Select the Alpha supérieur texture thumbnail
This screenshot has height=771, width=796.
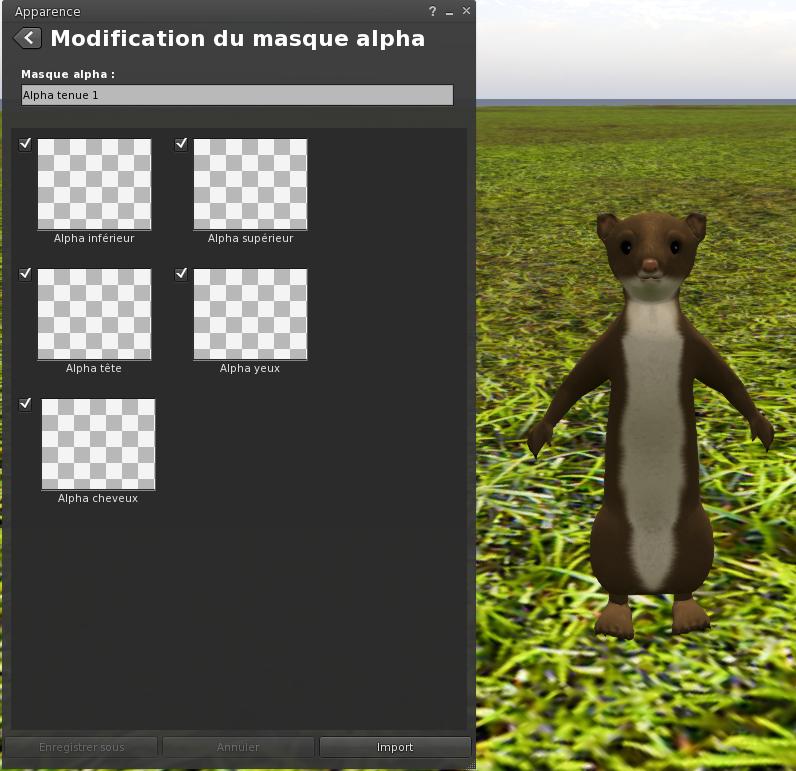click(x=250, y=184)
